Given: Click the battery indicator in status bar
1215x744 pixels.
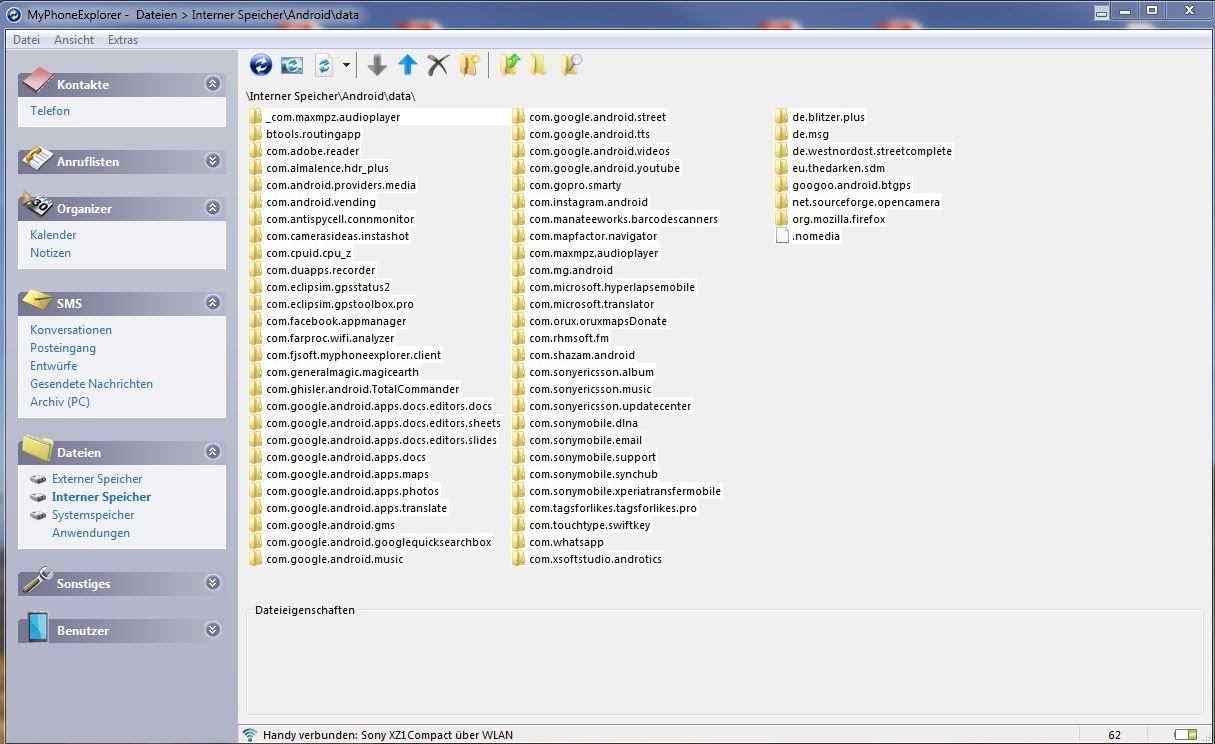Looking at the screenshot, I should pyautogui.click(x=1186, y=735).
